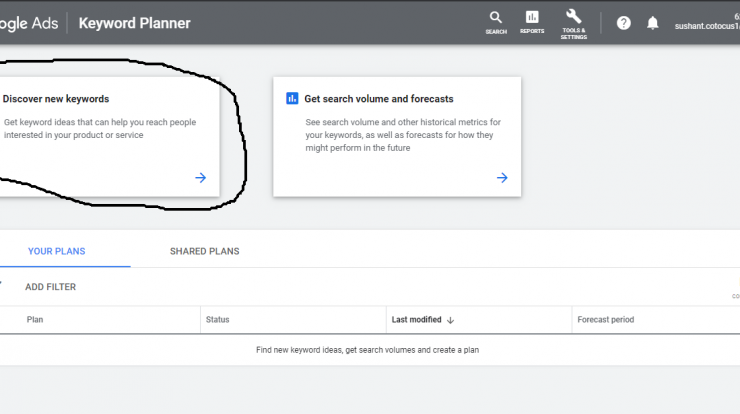The image size is (740, 414).
Task: Click arrow on Get search volume and forecasts card
Action: click(x=502, y=178)
